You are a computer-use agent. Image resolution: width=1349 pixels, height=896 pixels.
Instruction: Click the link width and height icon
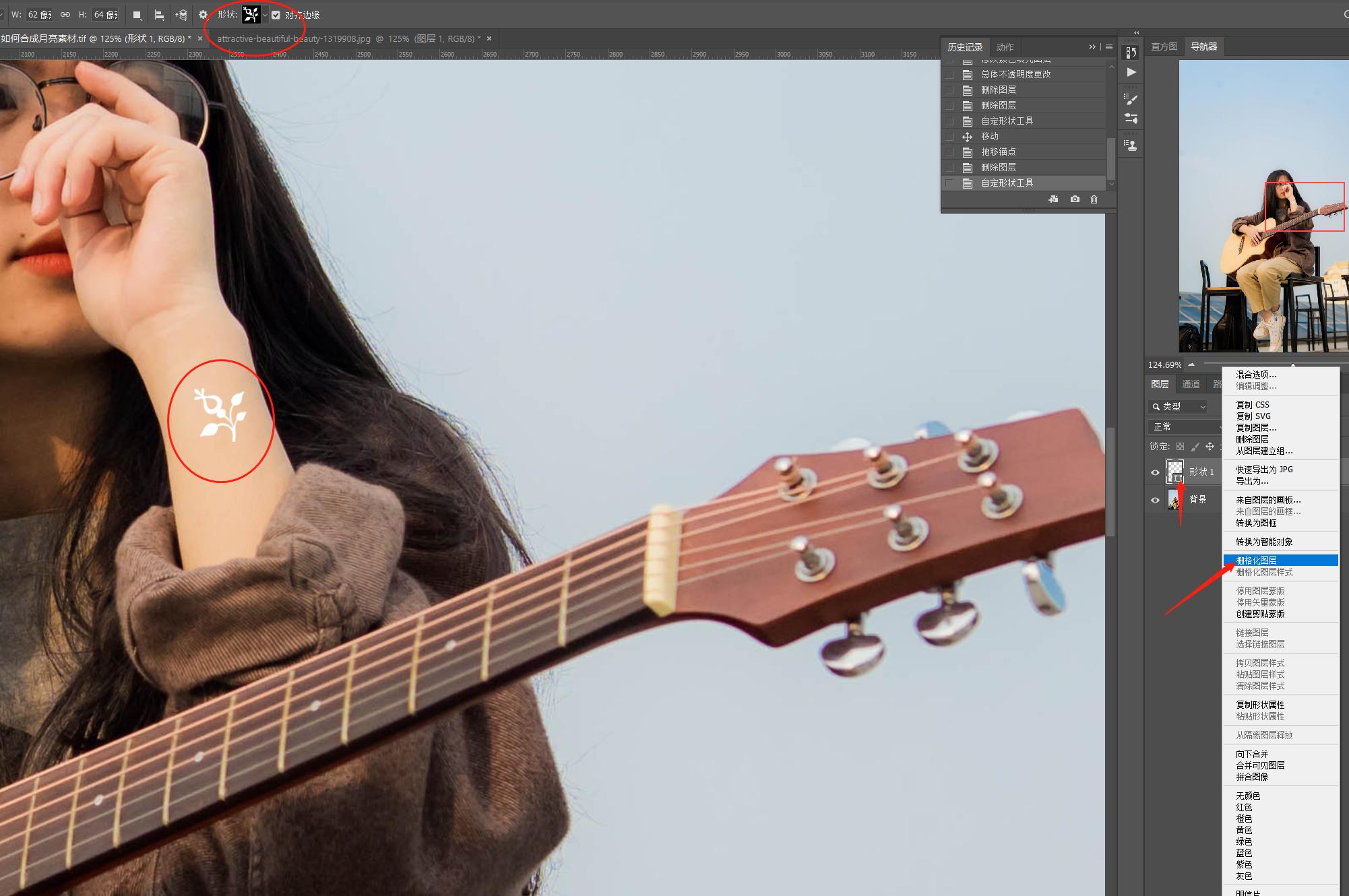pos(65,15)
